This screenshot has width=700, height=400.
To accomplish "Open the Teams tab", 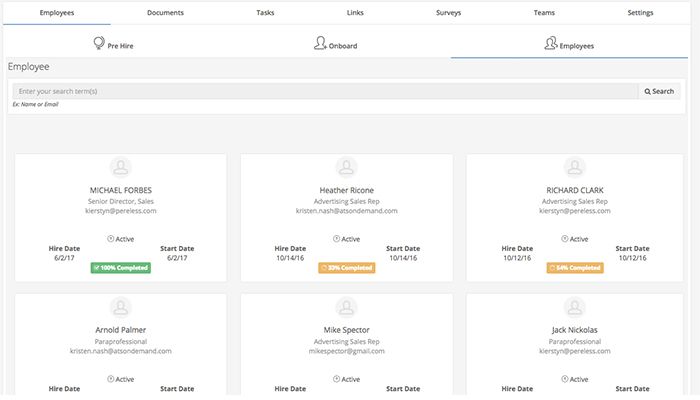I will point(545,13).
